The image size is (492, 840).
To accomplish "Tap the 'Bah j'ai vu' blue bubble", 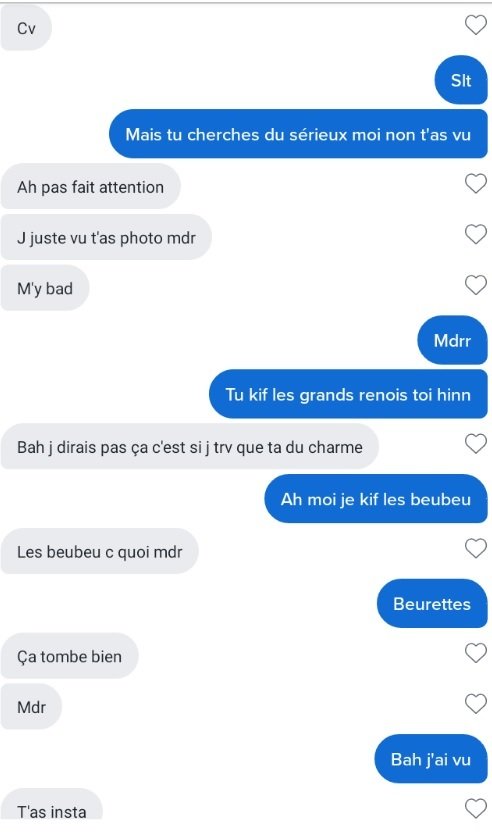I will point(431,759).
